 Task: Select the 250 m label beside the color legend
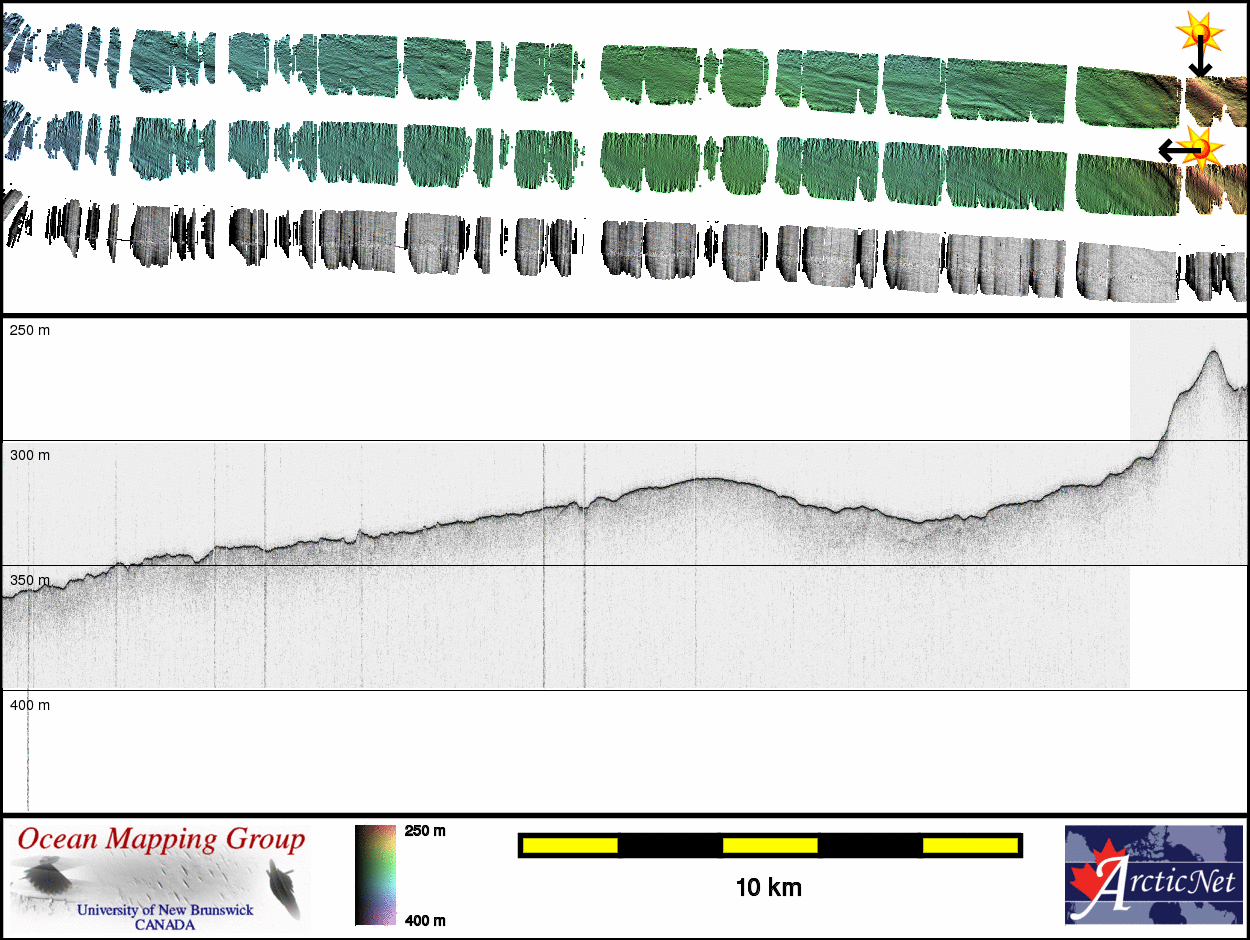425,831
